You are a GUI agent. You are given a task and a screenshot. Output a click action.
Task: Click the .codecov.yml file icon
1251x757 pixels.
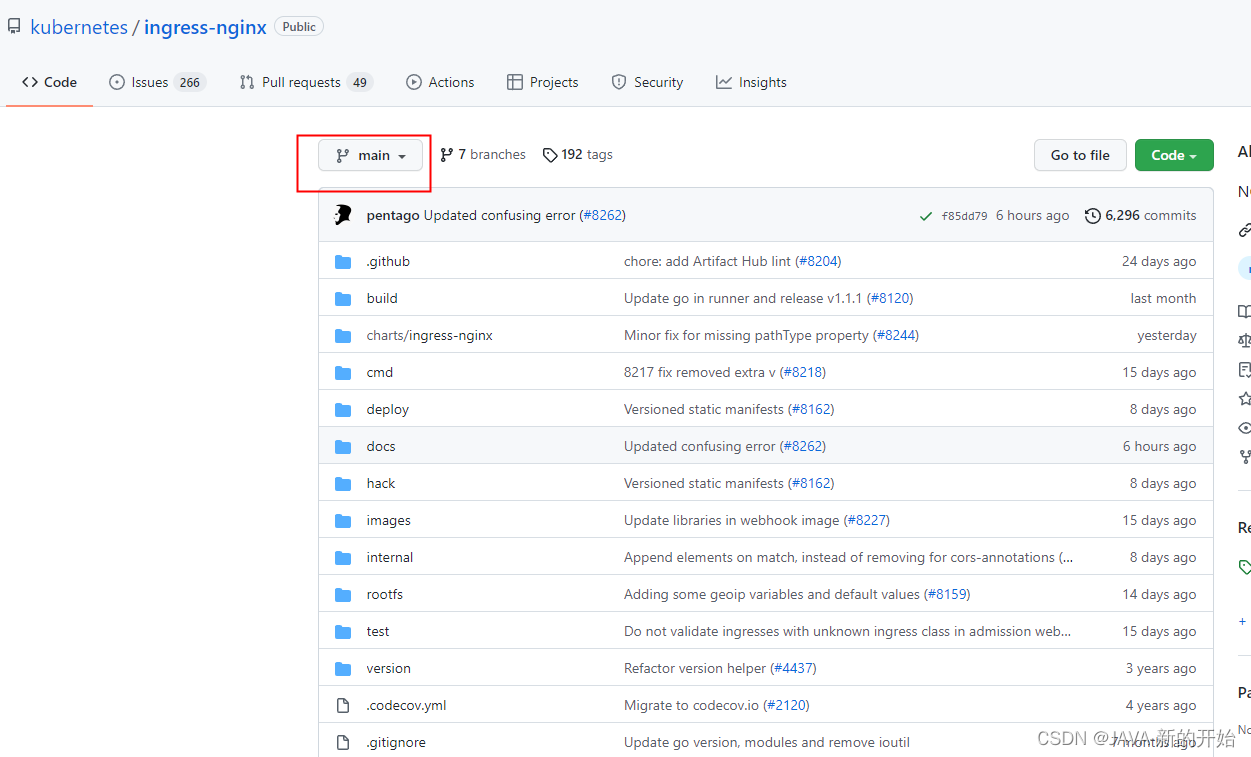pyautogui.click(x=343, y=705)
